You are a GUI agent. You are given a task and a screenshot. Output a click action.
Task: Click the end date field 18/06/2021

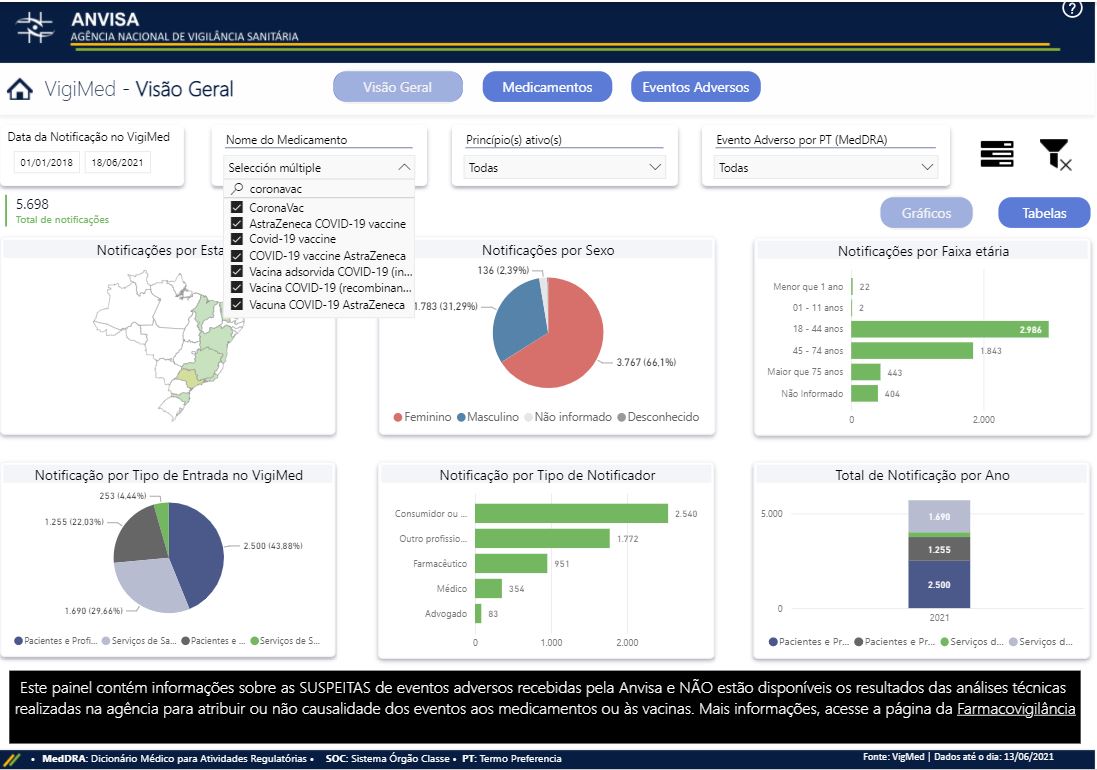(118, 162)
